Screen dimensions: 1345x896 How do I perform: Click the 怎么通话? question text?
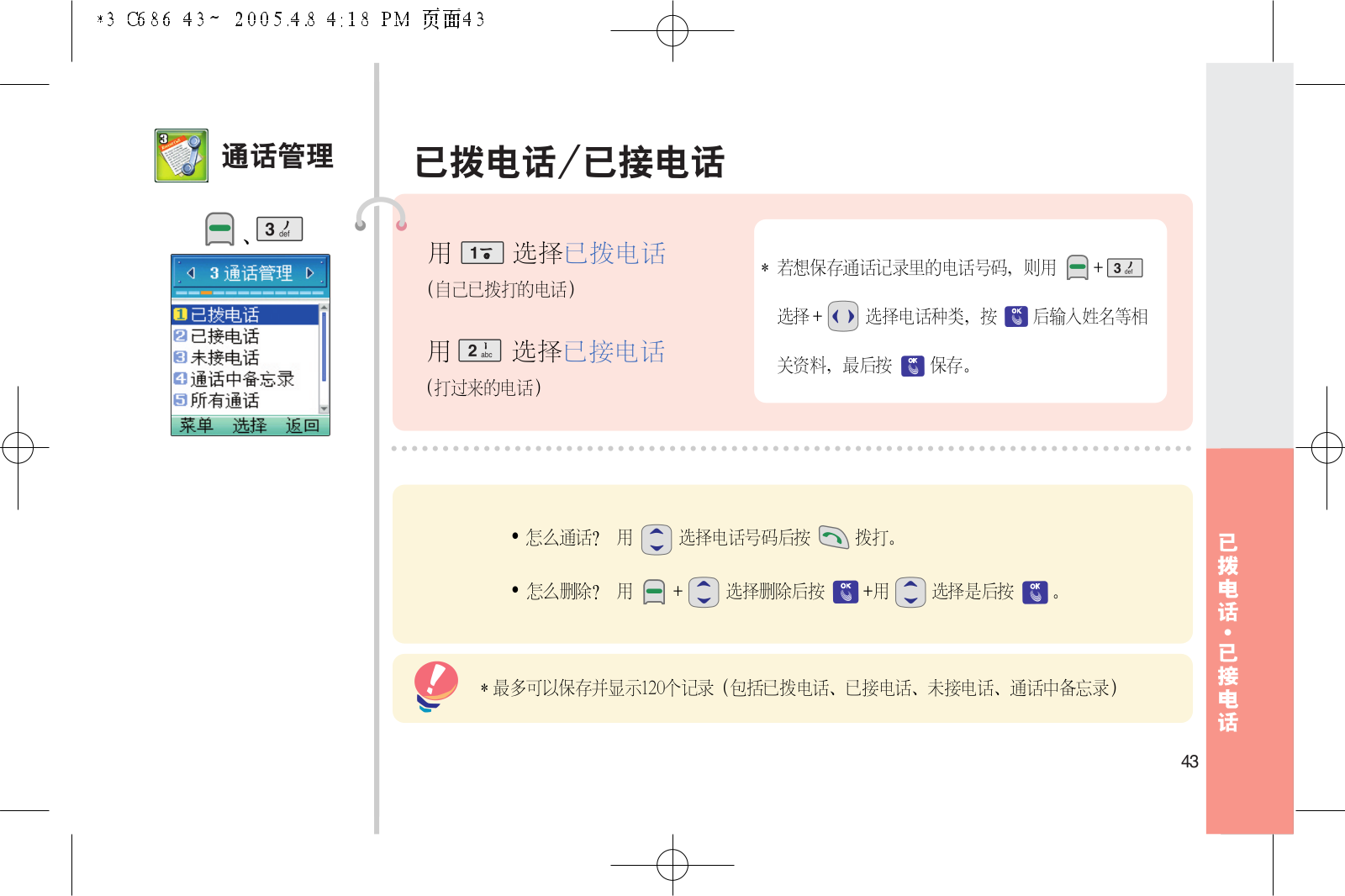click(x=563, y=538)
